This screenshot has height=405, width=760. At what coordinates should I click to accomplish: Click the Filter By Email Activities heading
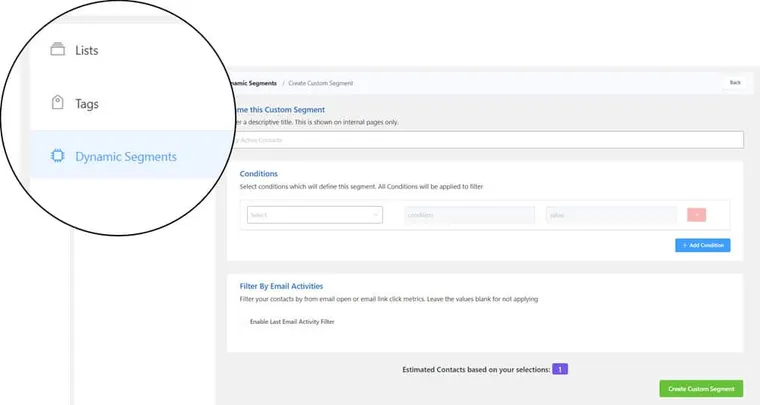[281, 286]
